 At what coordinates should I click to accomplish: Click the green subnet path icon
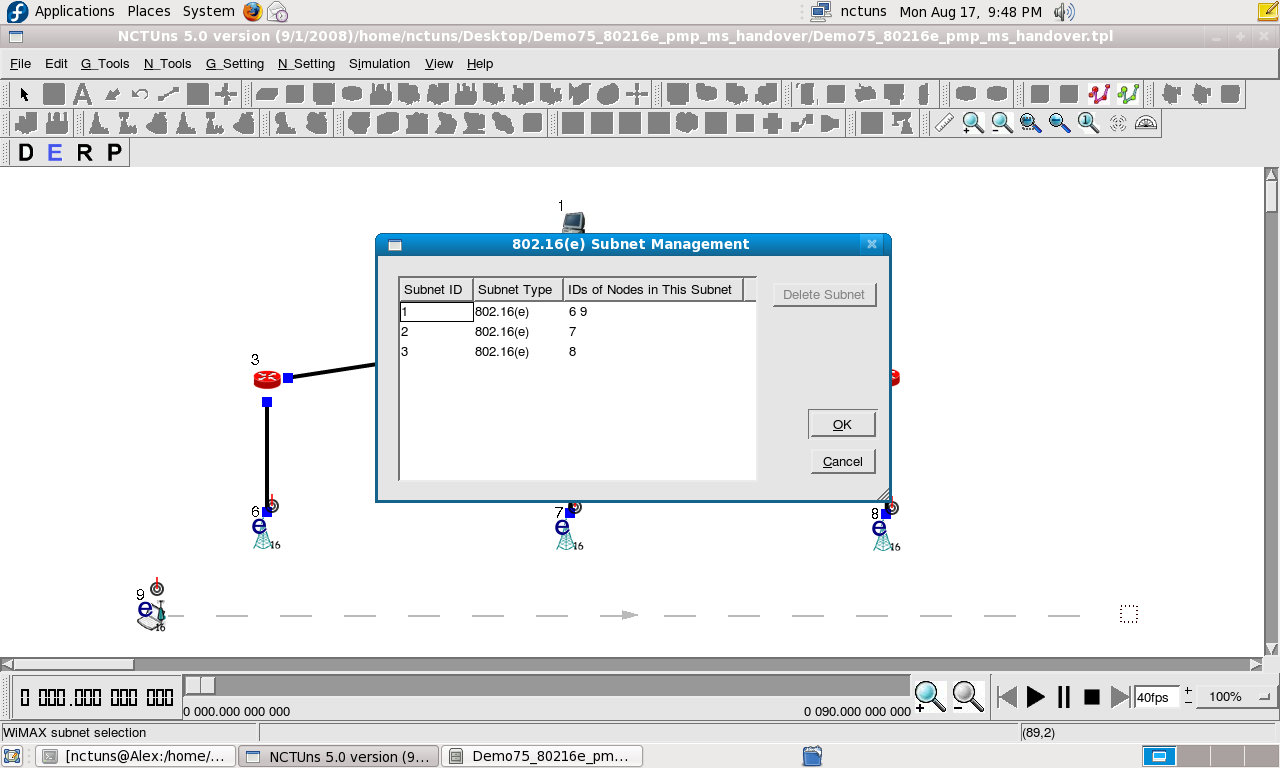[1128, 94]
